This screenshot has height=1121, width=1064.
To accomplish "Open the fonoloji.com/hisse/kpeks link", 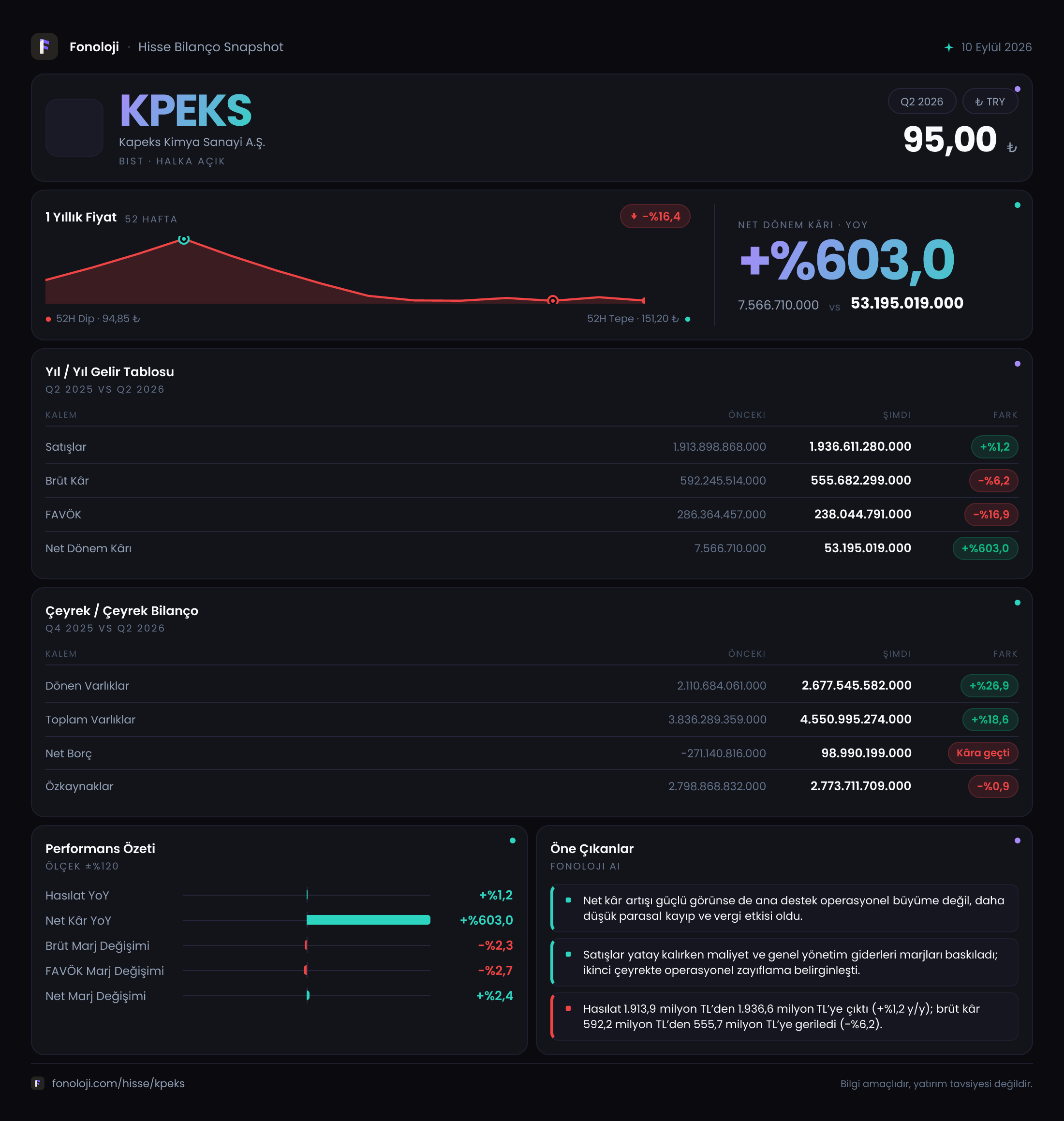I will [x=118, y=1083].
